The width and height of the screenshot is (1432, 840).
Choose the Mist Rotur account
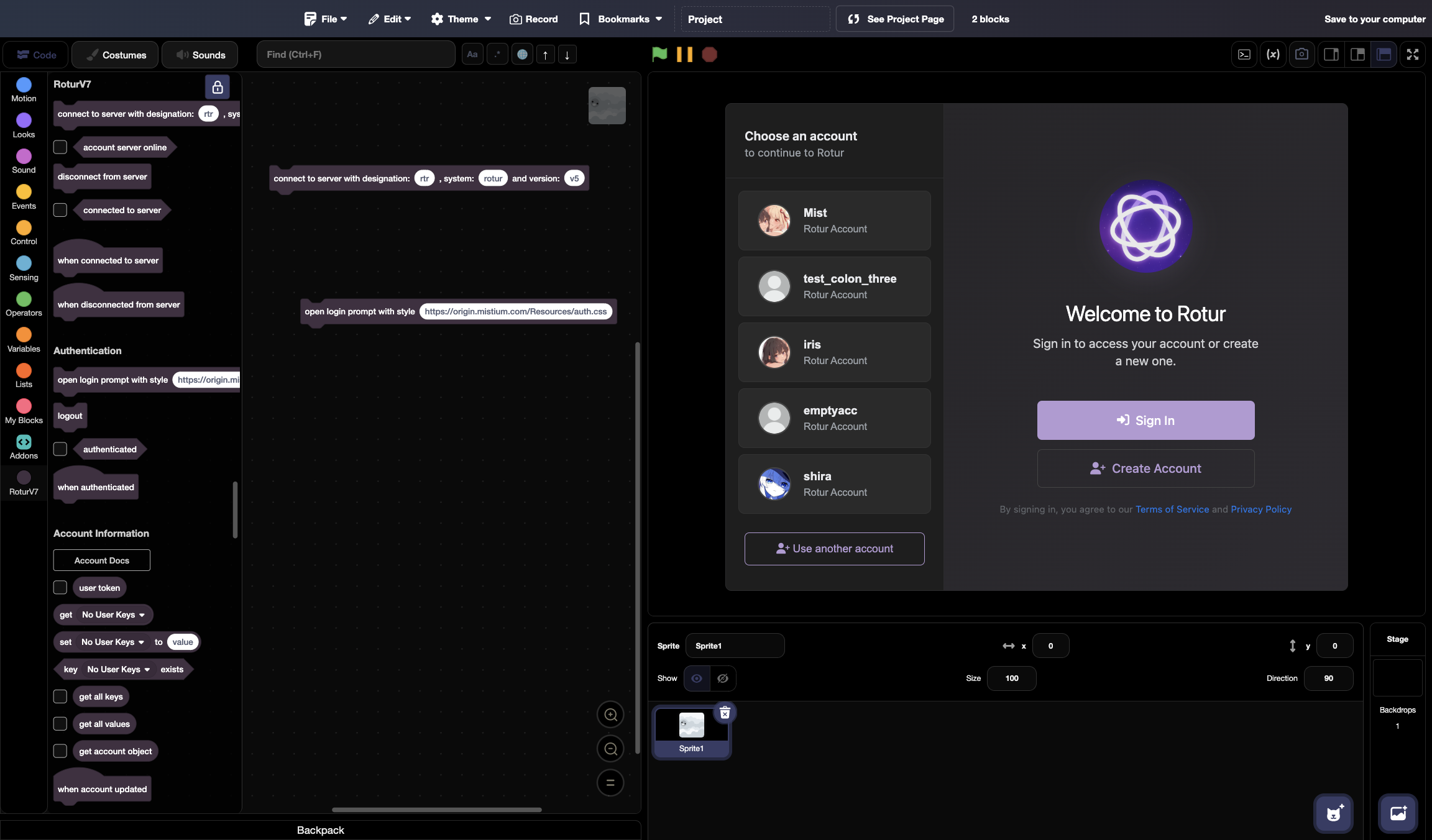click(834, 221)
